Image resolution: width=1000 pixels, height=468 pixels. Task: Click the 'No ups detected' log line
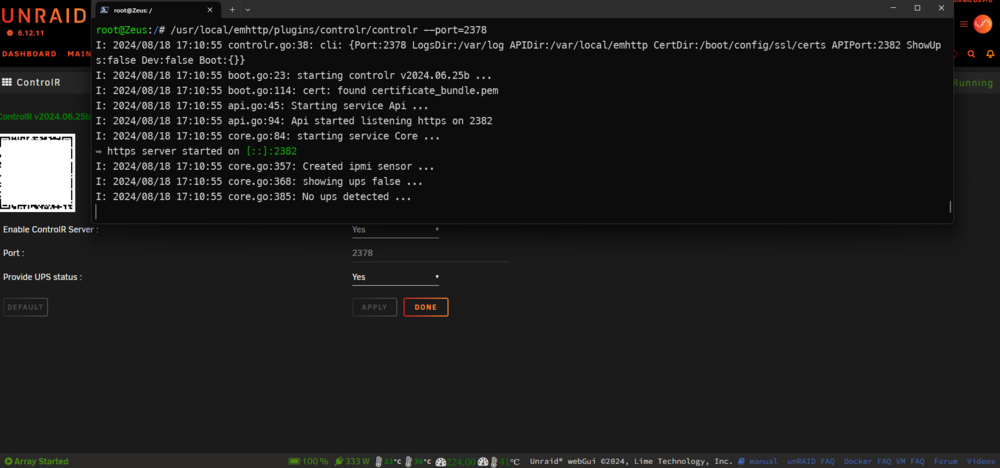point(253,197)
